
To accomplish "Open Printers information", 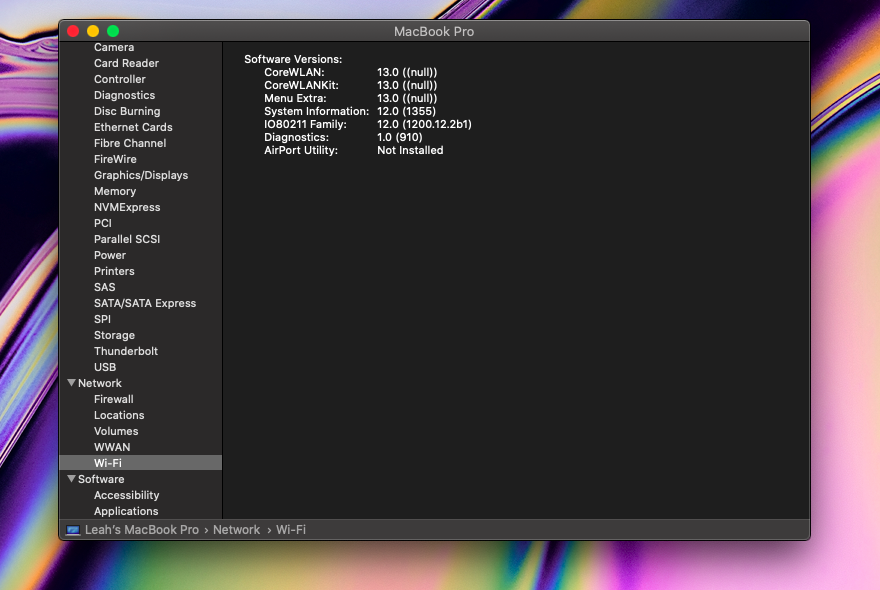I will pos(114,271).
